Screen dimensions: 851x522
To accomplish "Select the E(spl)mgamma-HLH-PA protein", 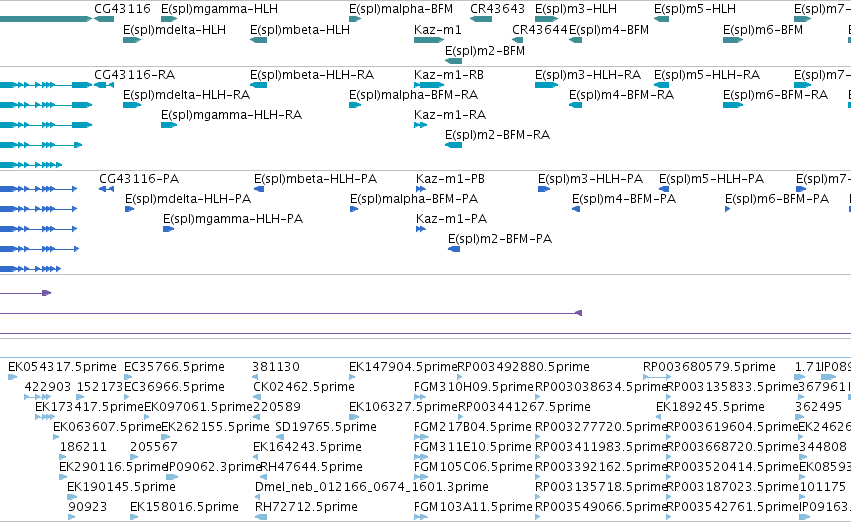I will (x=233, y=219).
